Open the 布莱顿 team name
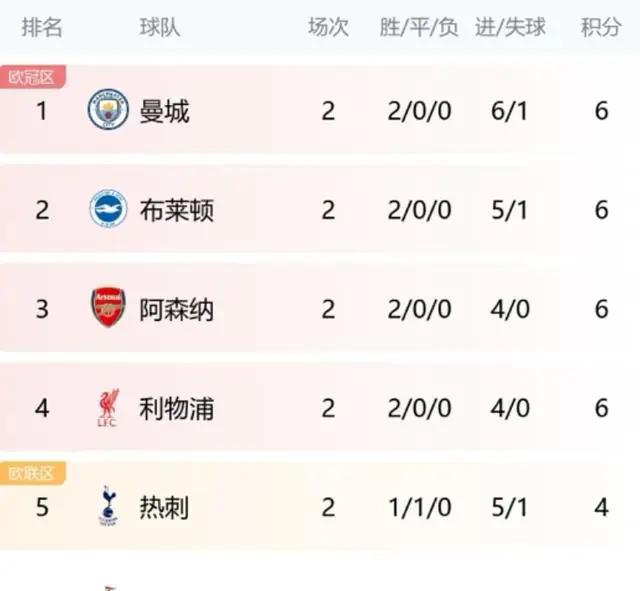The width and height of the screenshot is (640, 591). (176, 211)
